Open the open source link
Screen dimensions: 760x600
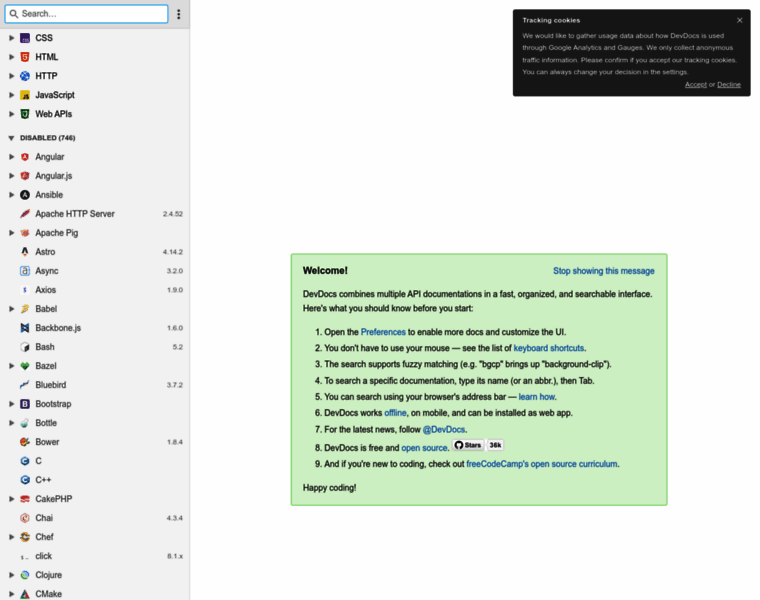(x=424, y=448)
